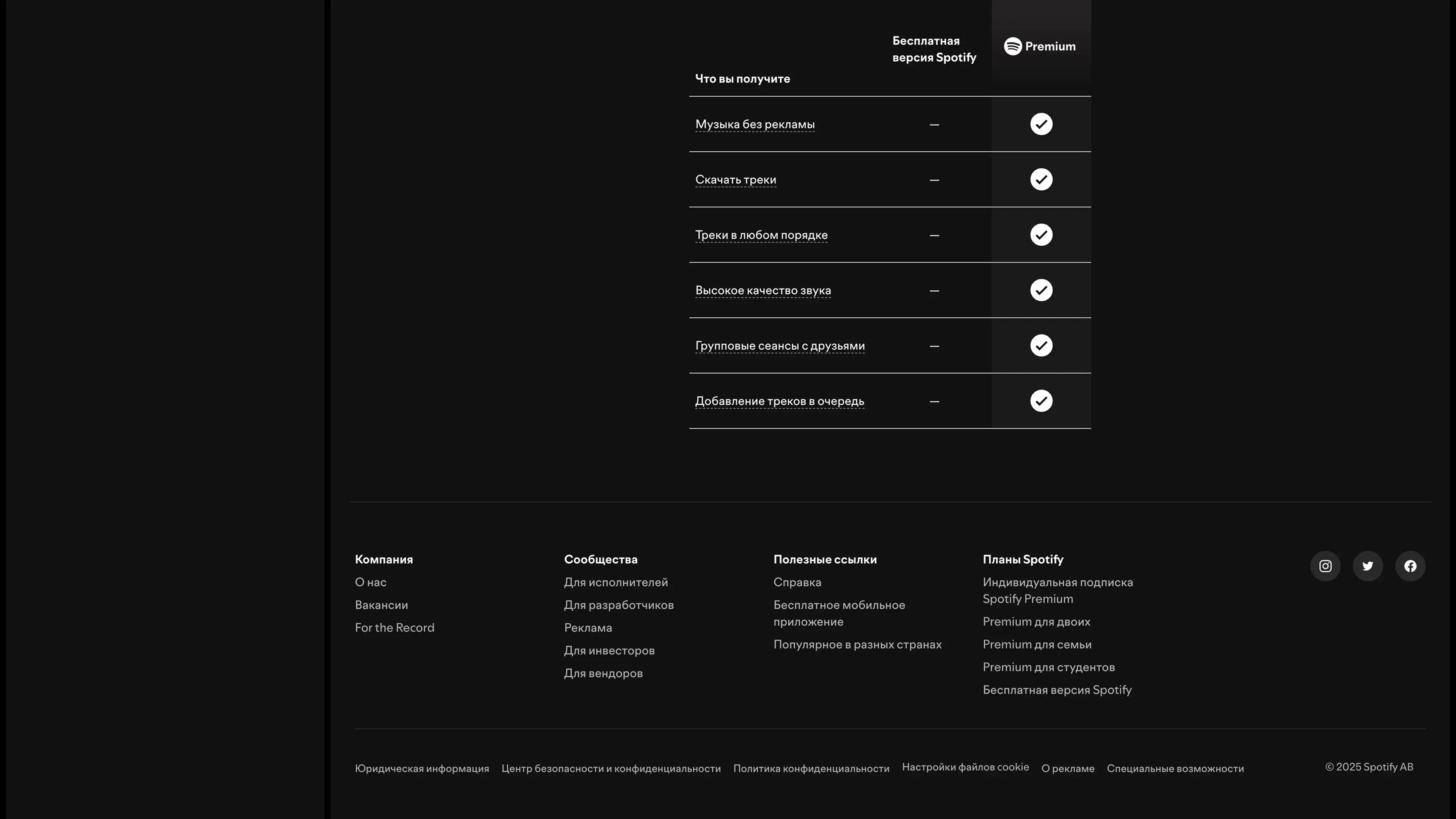Open Premium для семьи plan link
The height and width of the screenshot is (819, 1456).
tap(1037, 644)
